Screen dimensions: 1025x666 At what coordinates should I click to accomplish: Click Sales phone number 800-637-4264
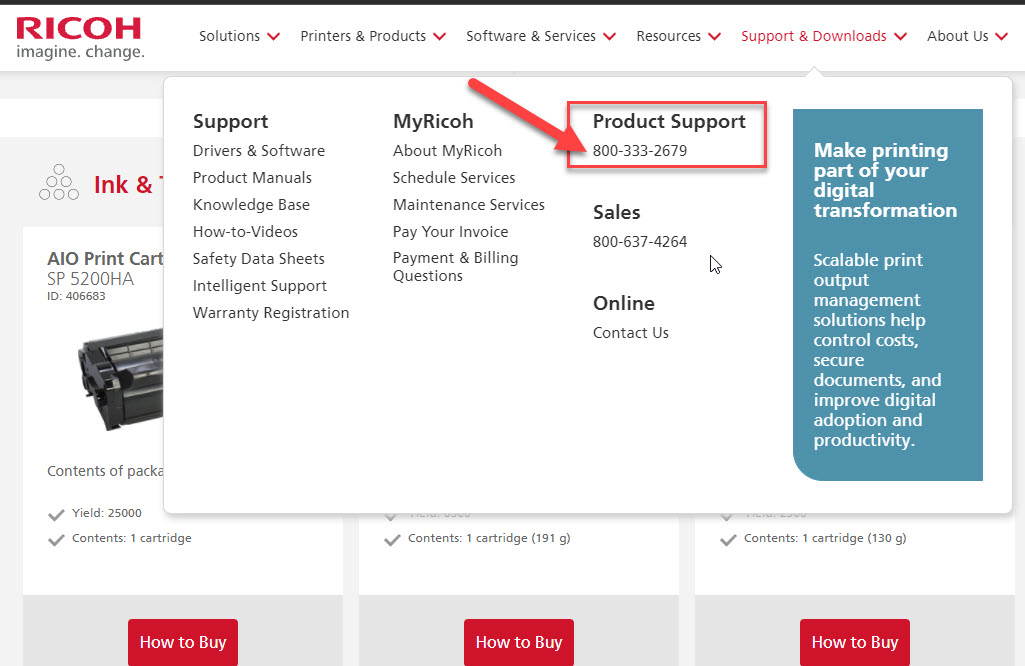tap(640, 242)
